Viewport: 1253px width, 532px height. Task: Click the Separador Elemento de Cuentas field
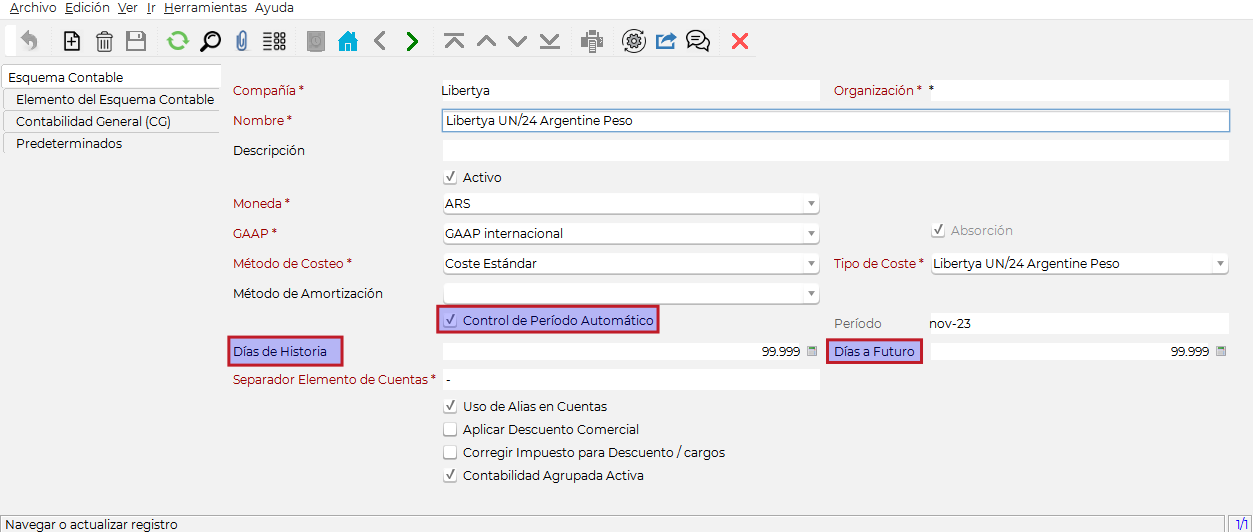pyautogui.click(x=631, y=380)
